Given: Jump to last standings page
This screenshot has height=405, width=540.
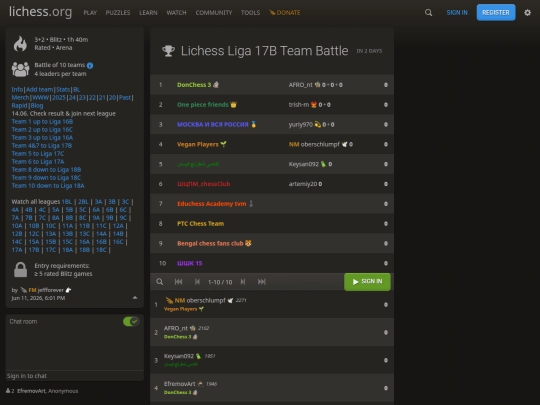Looking at the screenshot, I should [262, 282].
